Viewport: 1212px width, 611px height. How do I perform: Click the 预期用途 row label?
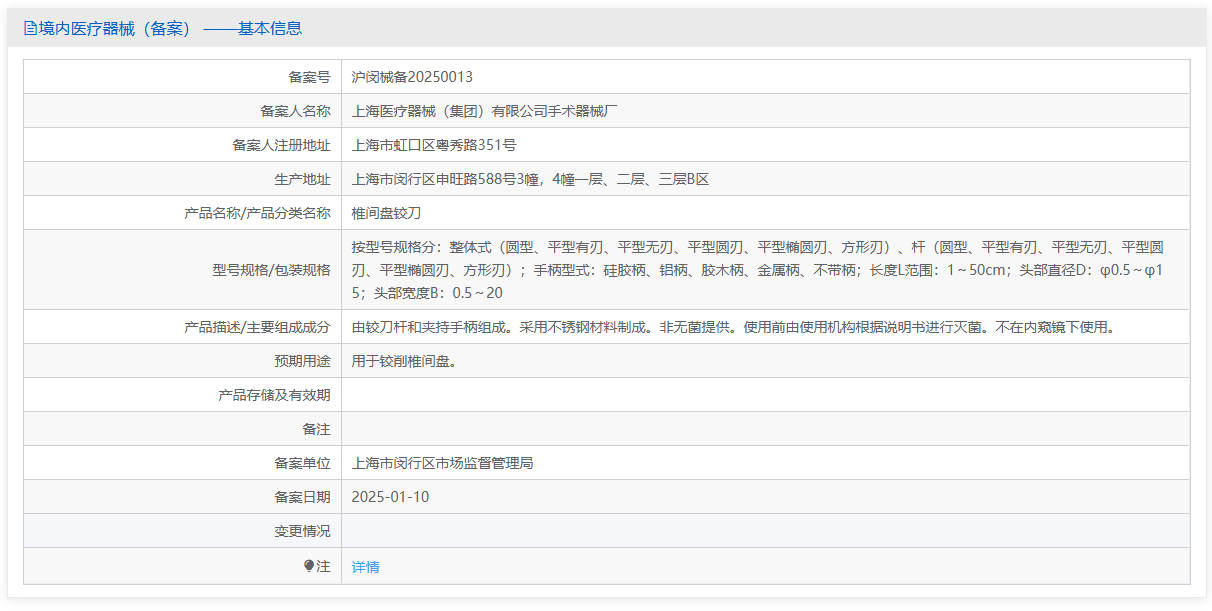(x=302, y=361)
